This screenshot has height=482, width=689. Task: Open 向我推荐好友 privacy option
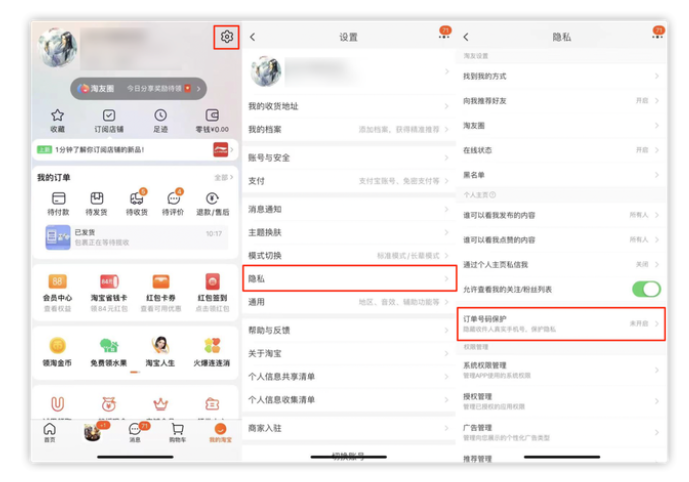(562, 101)
